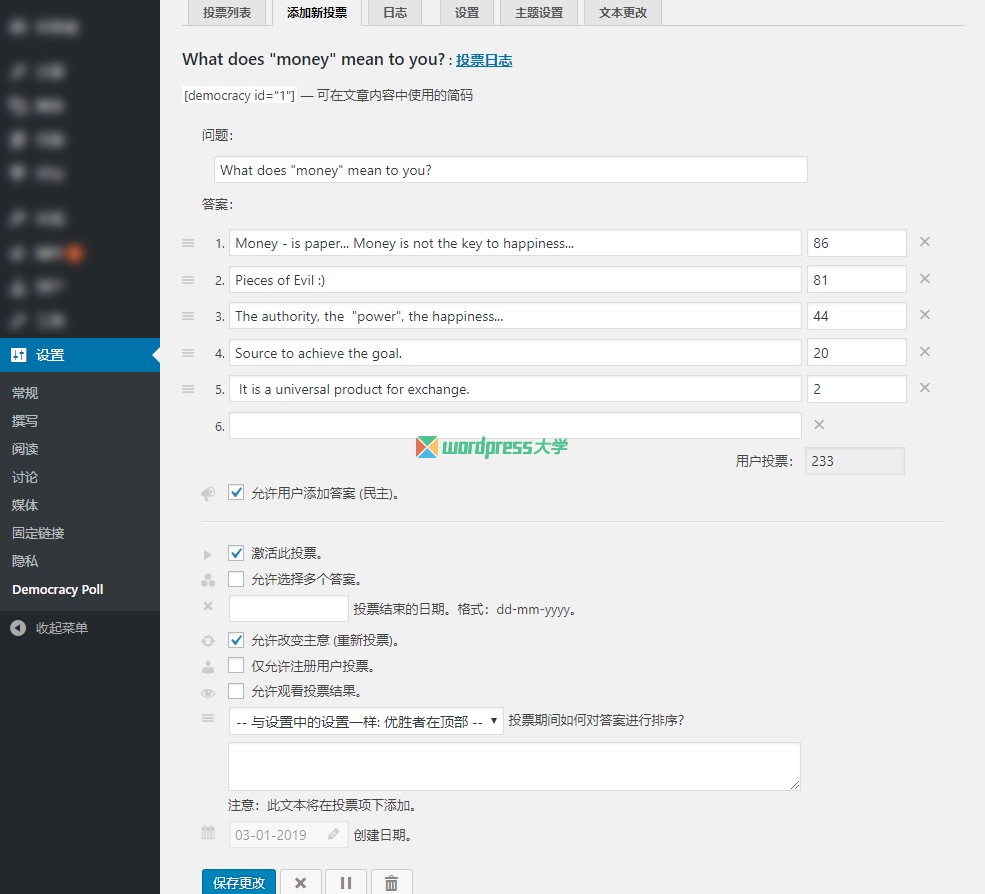Click the question text field
This screenshot has width=985, height=894.
(x=511, y=170)
